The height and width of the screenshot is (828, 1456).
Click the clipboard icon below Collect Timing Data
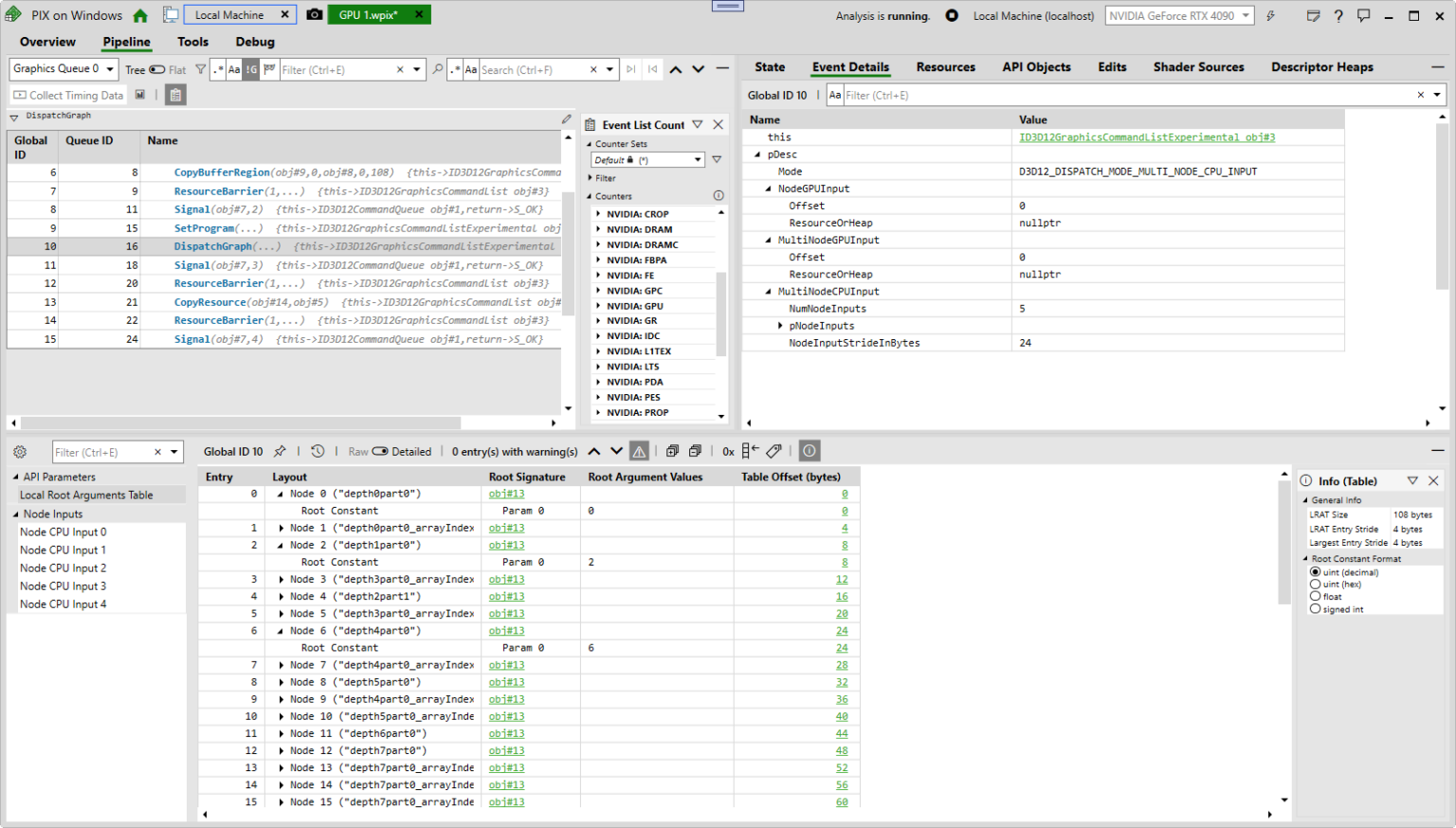coord(174,94)
